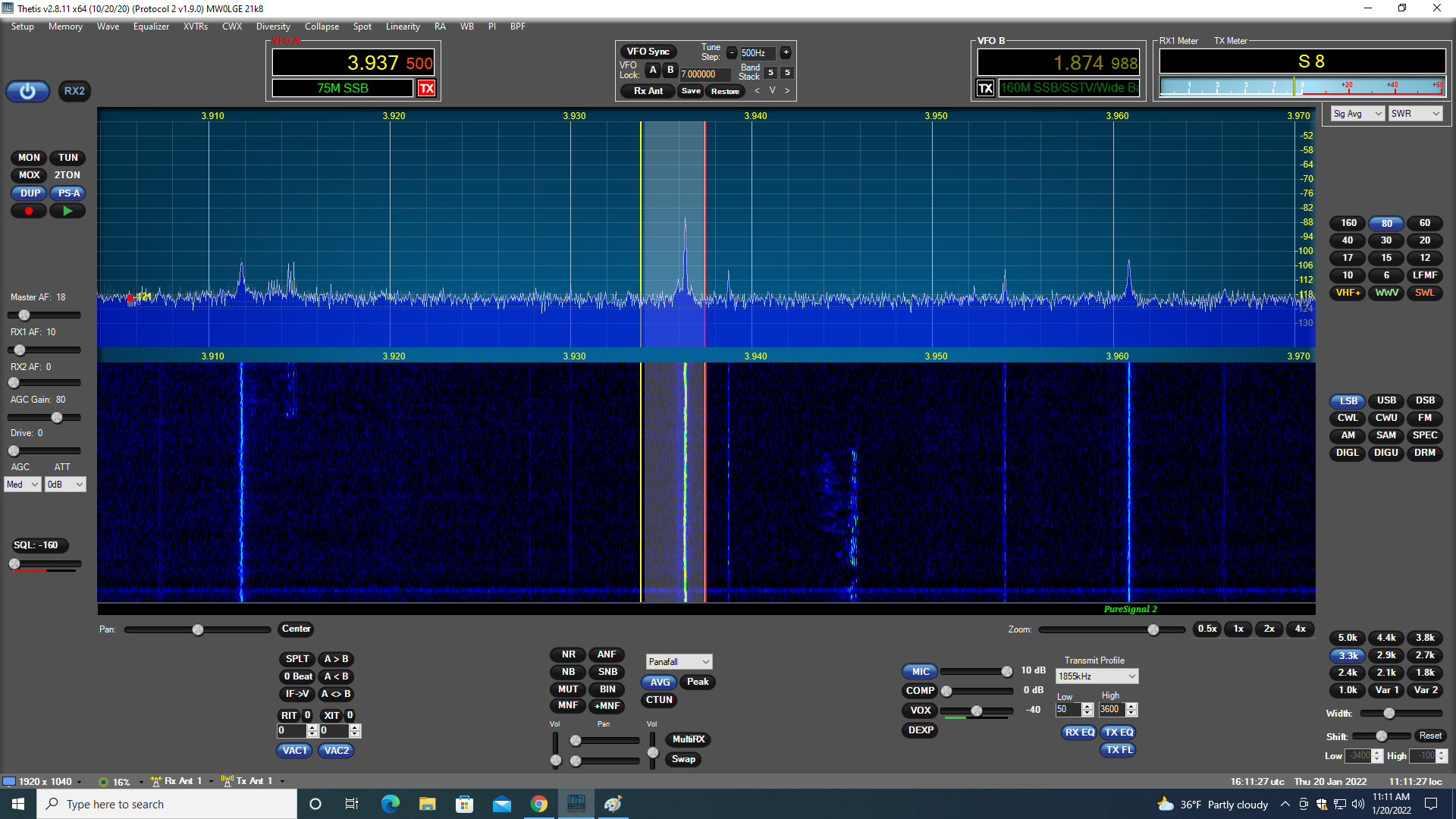Click the Tx Ant 1 antenna icon in status bar

pos(227,781)
